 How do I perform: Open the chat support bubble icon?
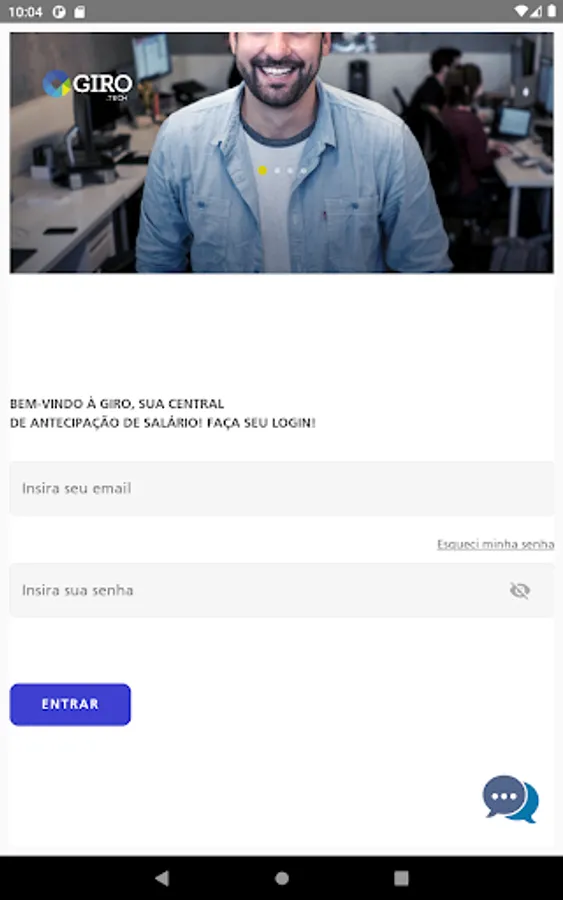510,798
